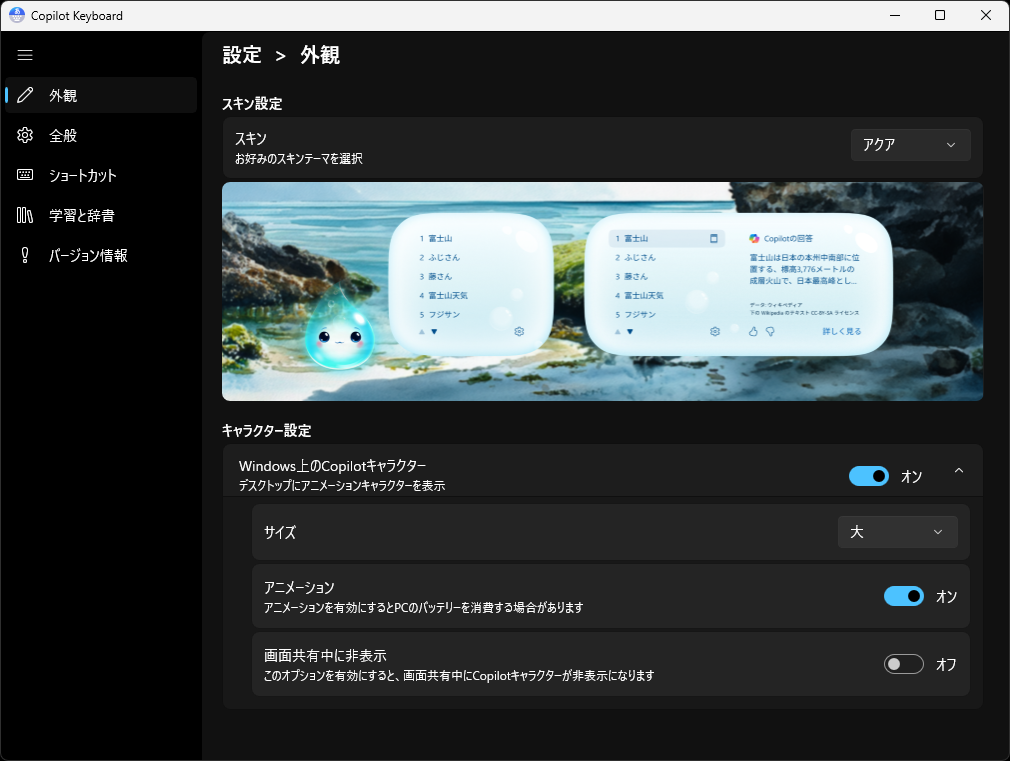Screen dimensions: 1010x761
Task: Click the lightbulb icon beside バージョン情報
Action: 25,255
